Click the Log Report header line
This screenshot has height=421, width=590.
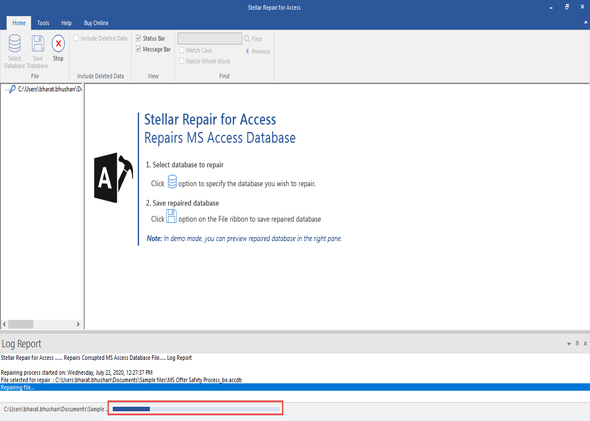(96, 358)
